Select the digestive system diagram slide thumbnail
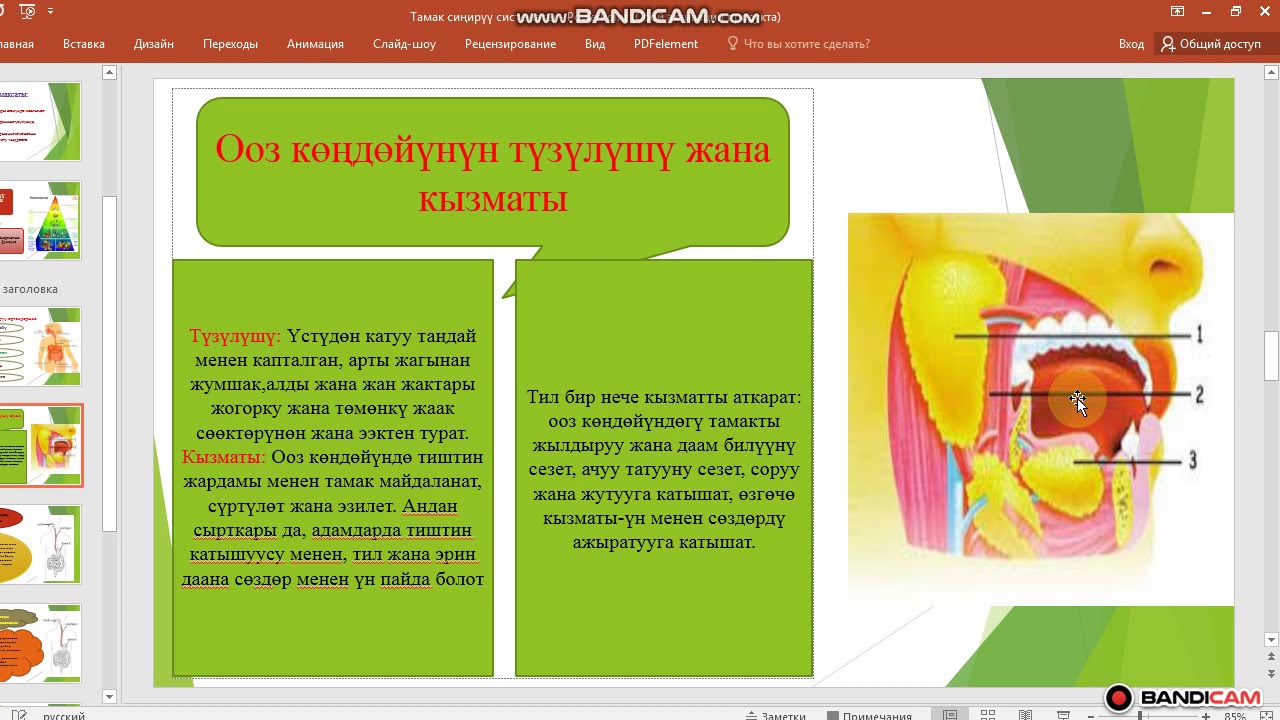 click(40, 346)
